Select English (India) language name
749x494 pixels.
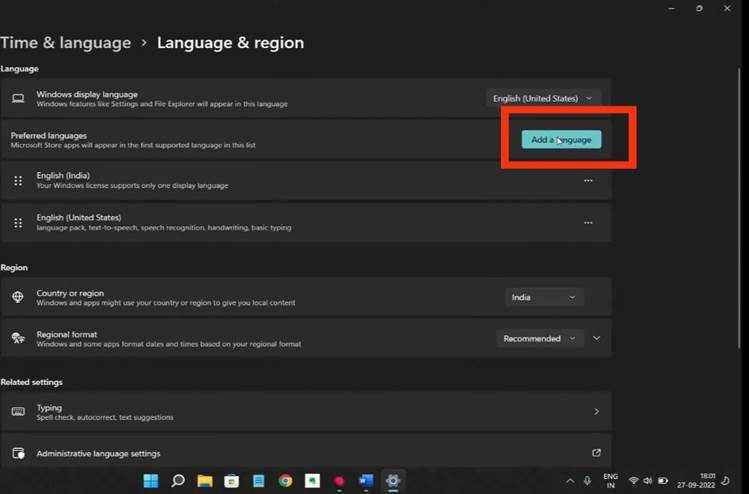(x=63, y=175)
